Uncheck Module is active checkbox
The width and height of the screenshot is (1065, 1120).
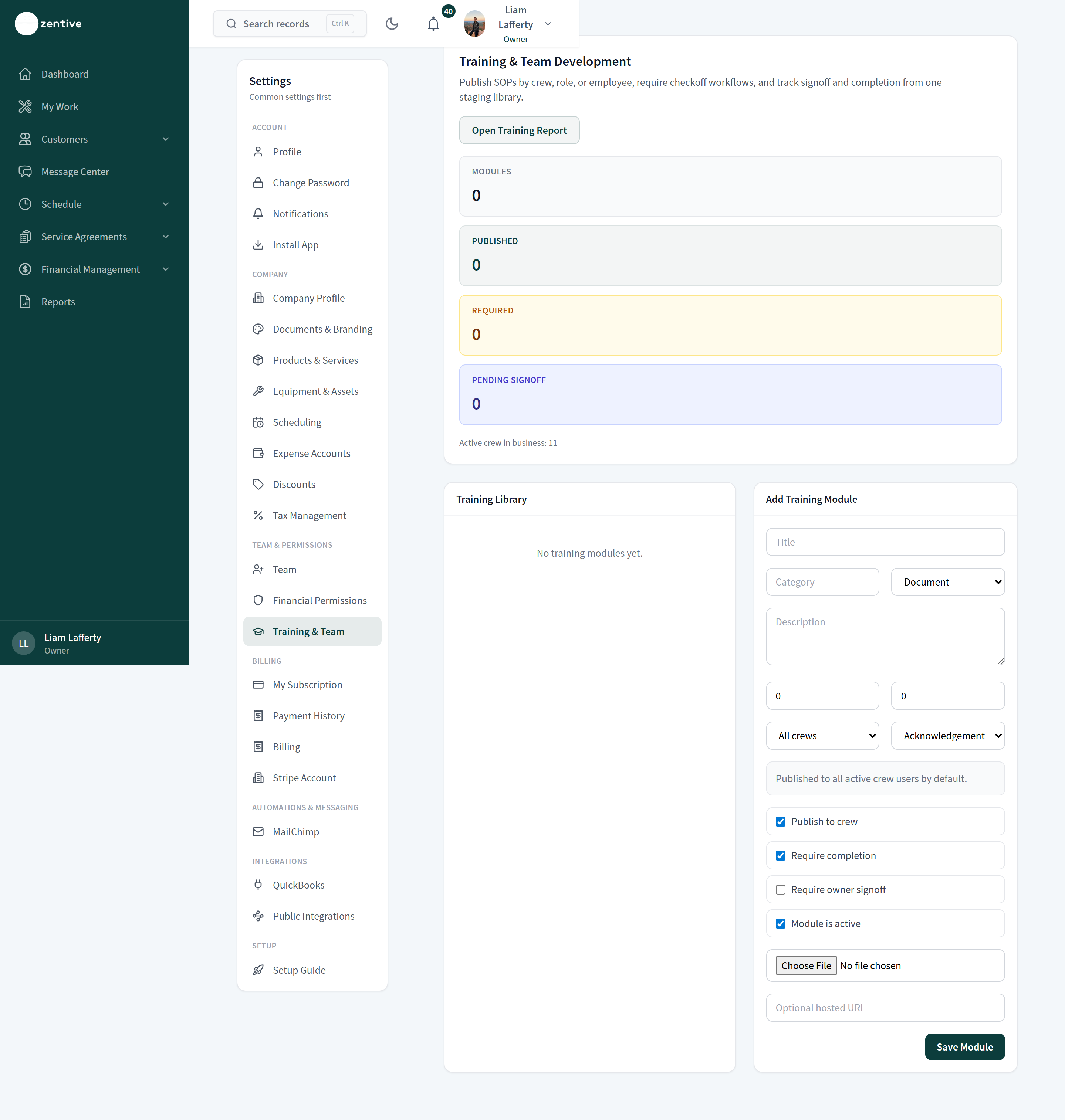click(x=781, y=924)
